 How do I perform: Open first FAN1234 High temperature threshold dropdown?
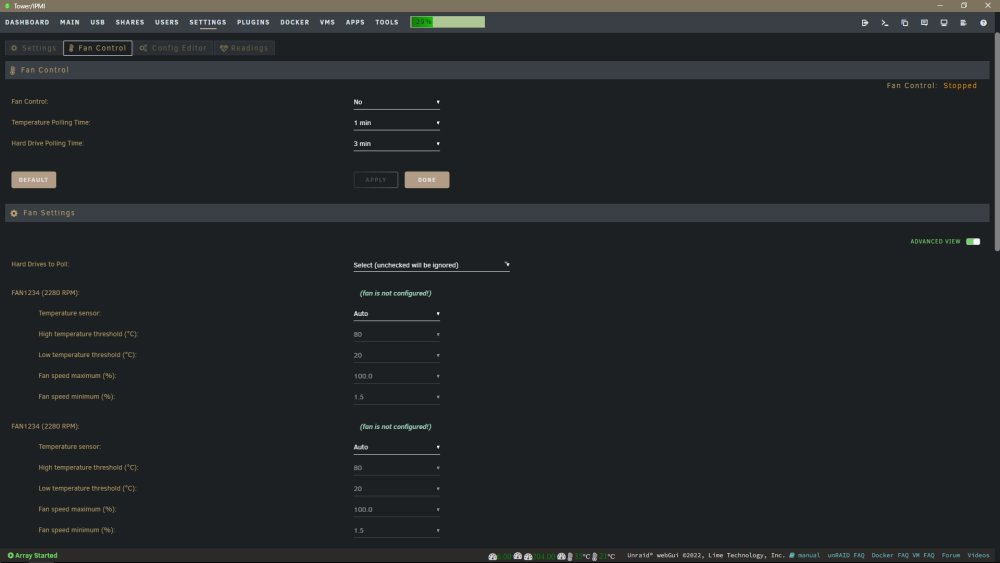(x=397, y=335)
